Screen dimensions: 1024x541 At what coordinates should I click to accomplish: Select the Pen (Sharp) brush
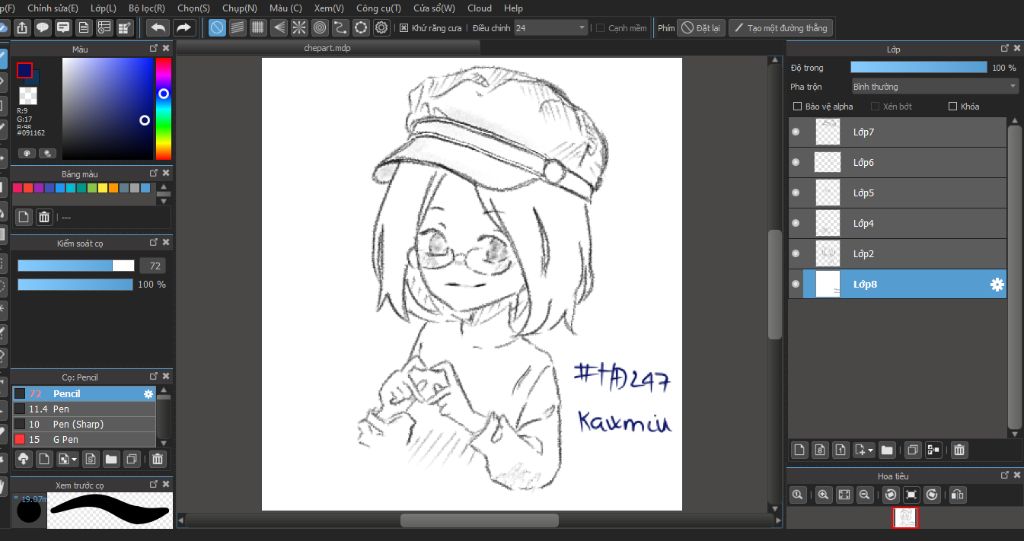pos(84,424)
